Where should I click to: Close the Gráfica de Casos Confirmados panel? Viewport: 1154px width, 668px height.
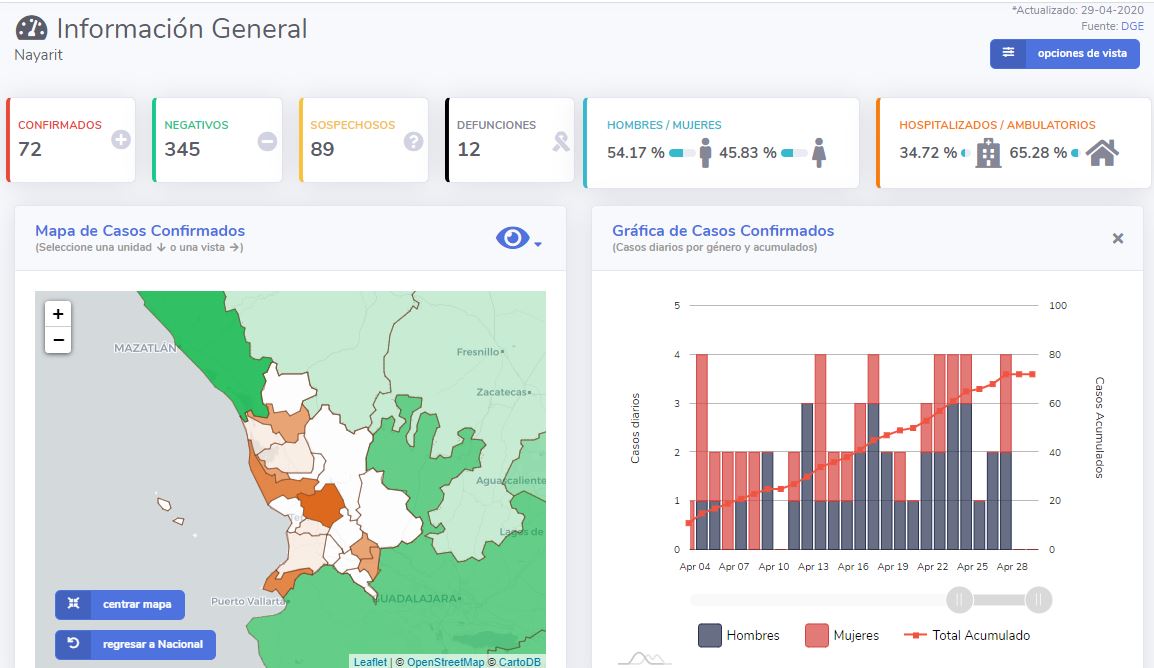1118,238
